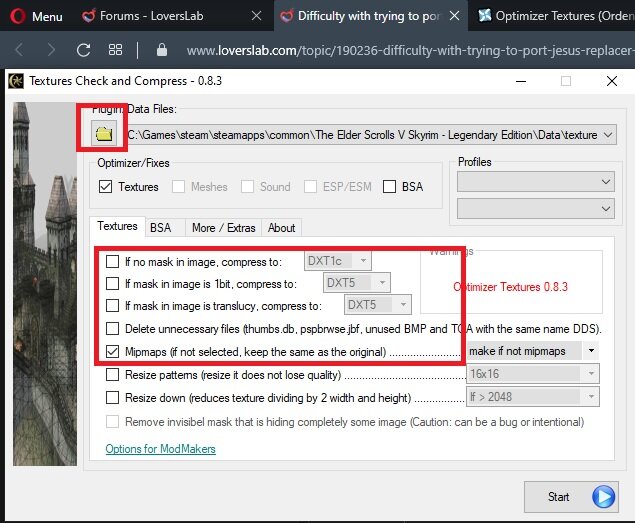This screenshot has height=523, width=635.
Task: Click the Start button
Action: 571,497
